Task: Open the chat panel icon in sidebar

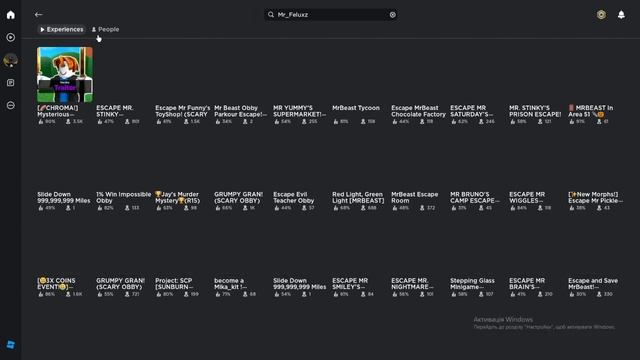Action: (11, 83)
